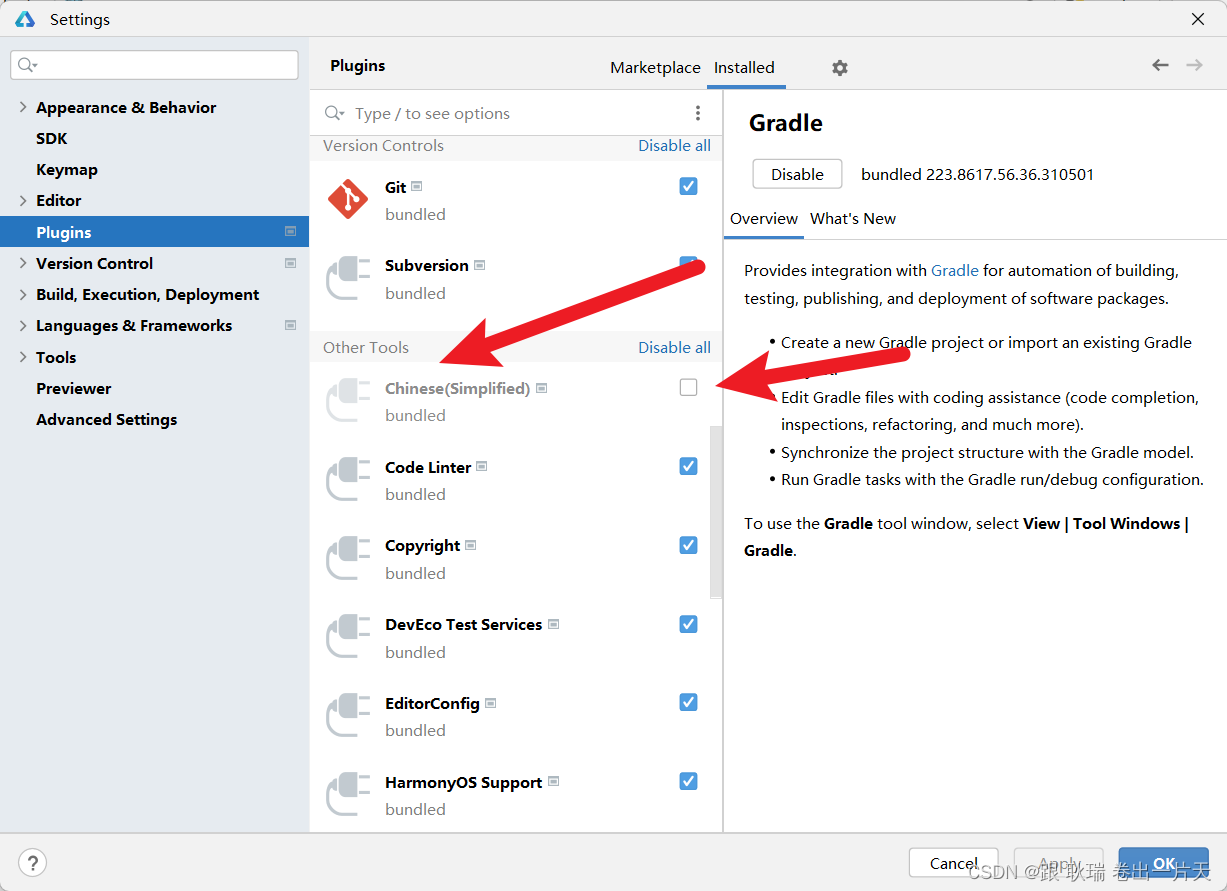Click the magnifier icon in plugin filter field
Screen dimensions: 1227x891
coord(334,114)
